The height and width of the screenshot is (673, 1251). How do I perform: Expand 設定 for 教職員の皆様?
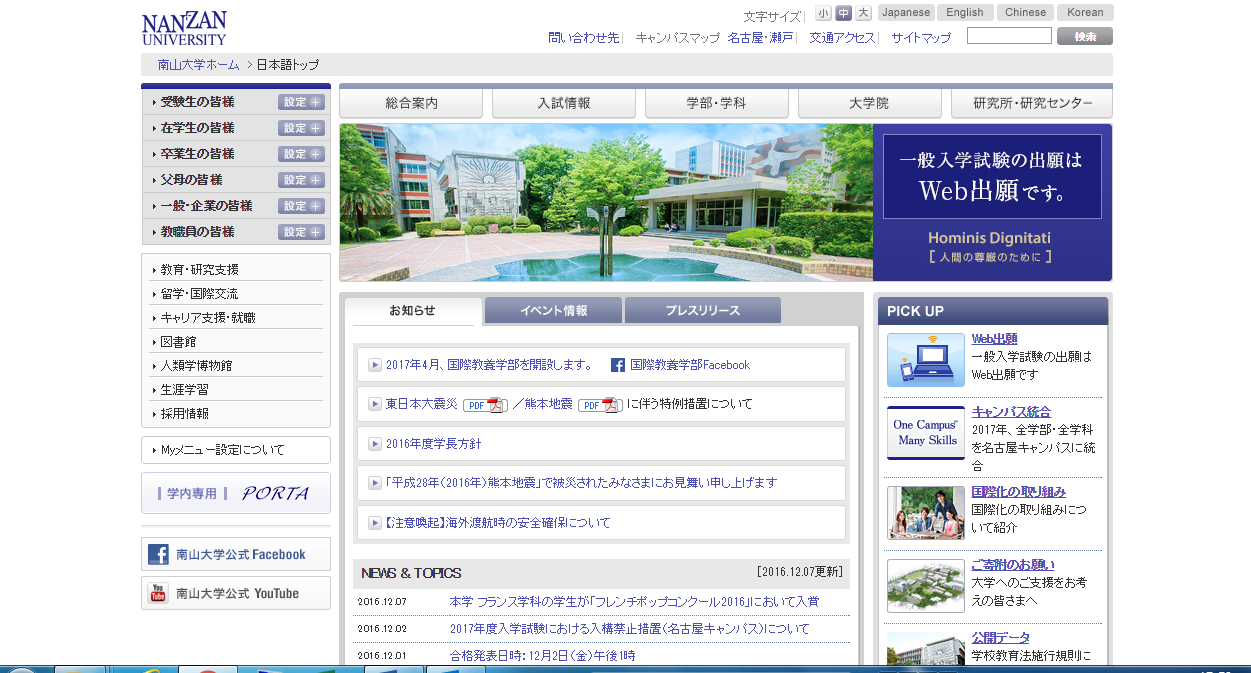(302, 232)
